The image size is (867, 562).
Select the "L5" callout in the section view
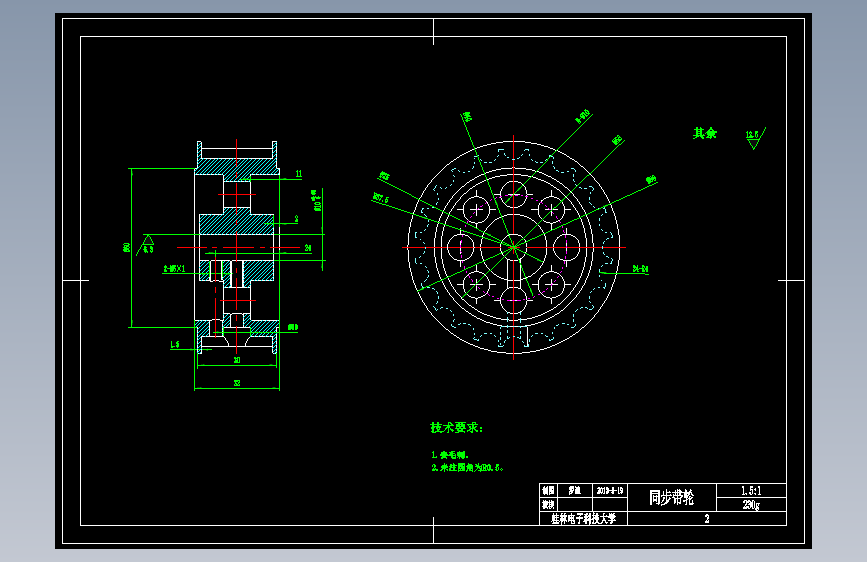(175, 345)
